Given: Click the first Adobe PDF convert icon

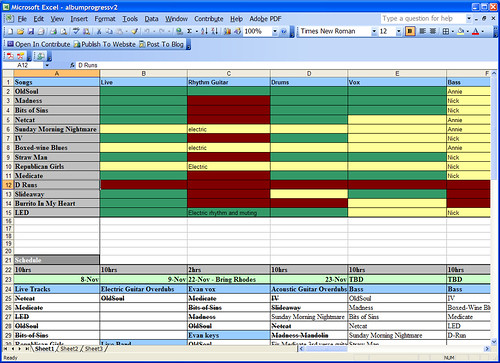Looking at the screenshot, I should pos(10,56).
